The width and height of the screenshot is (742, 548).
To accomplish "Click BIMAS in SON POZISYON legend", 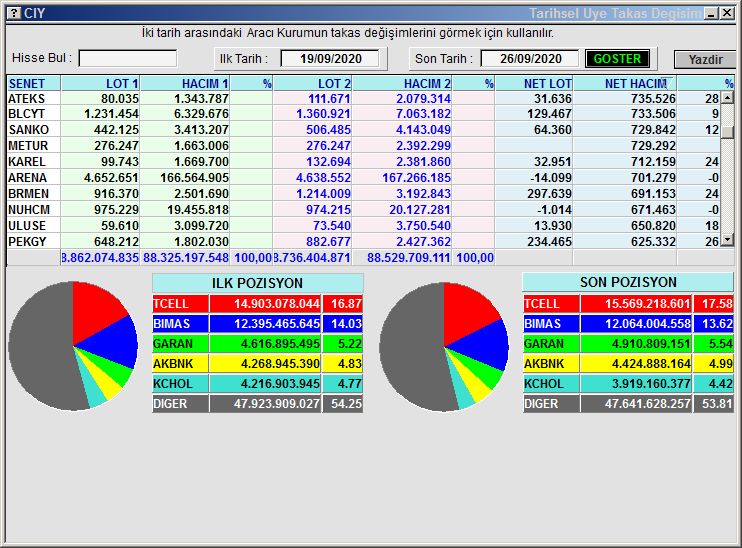I will [x=551, y=324].
